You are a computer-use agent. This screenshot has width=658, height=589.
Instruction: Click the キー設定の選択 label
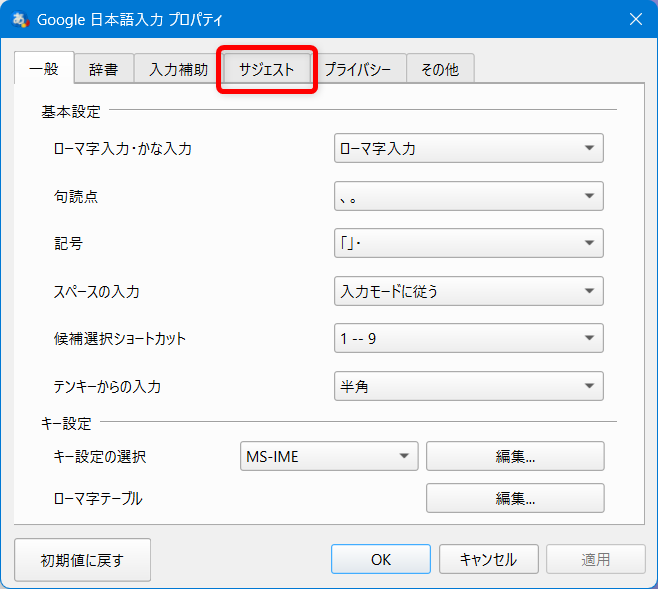coord(100,456)
